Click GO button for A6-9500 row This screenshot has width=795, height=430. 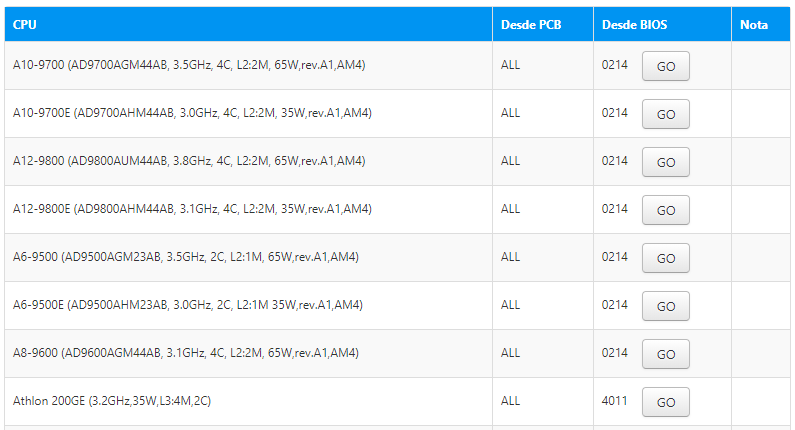pyautogui.click(x=666, y=258)
